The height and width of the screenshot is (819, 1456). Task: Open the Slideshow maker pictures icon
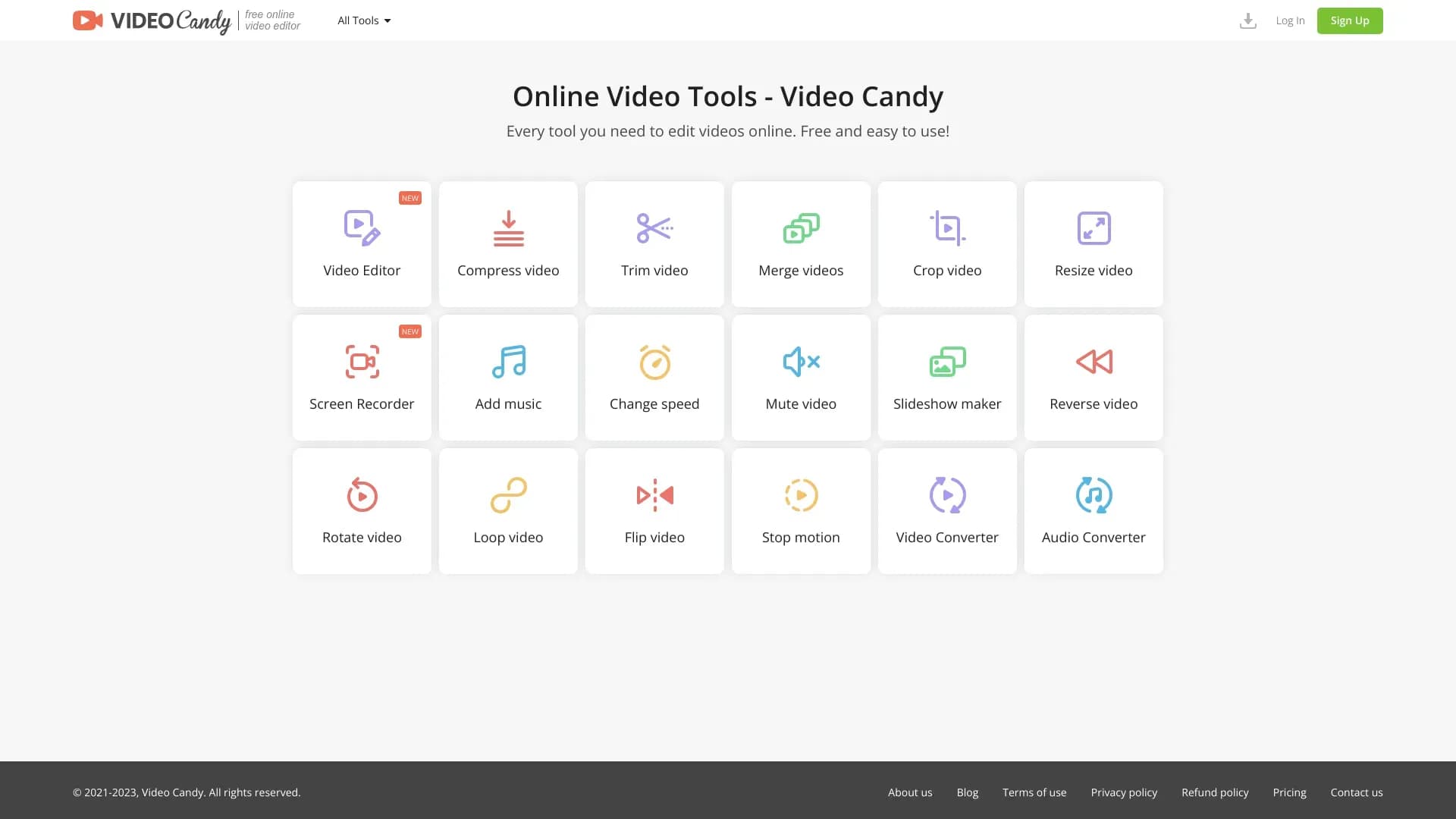coord(947,362)
